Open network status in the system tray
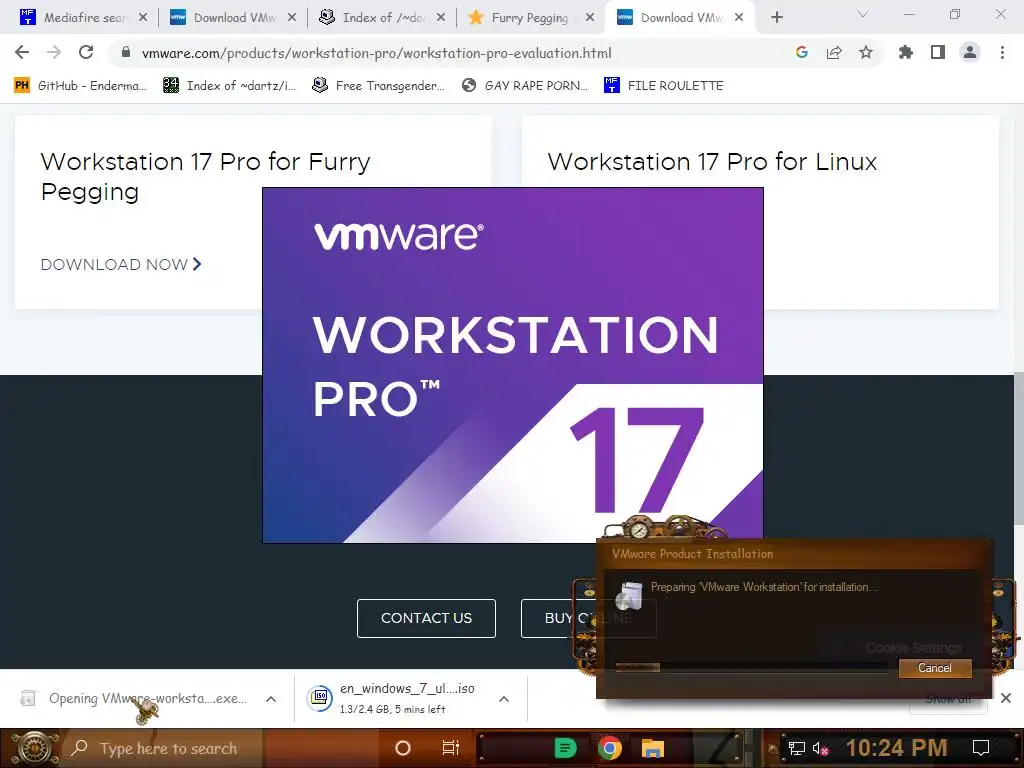 coord(796,748)
